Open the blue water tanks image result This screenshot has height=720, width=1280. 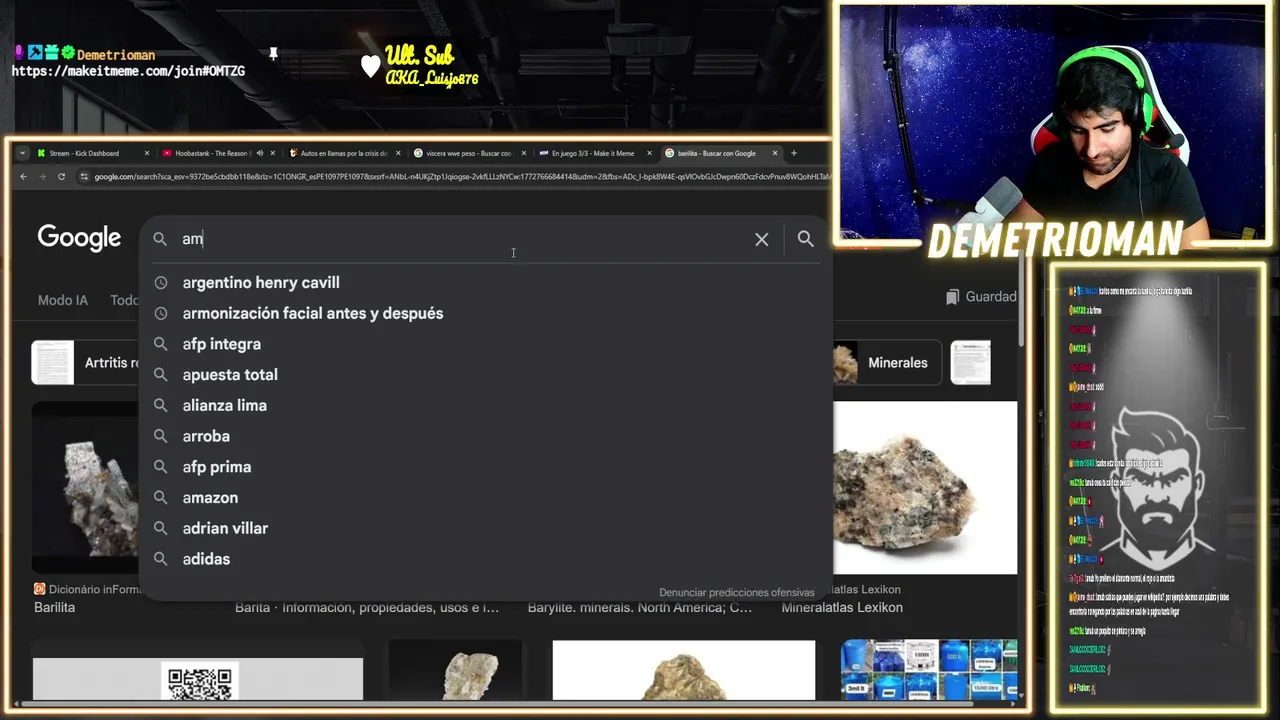(929, 670)
